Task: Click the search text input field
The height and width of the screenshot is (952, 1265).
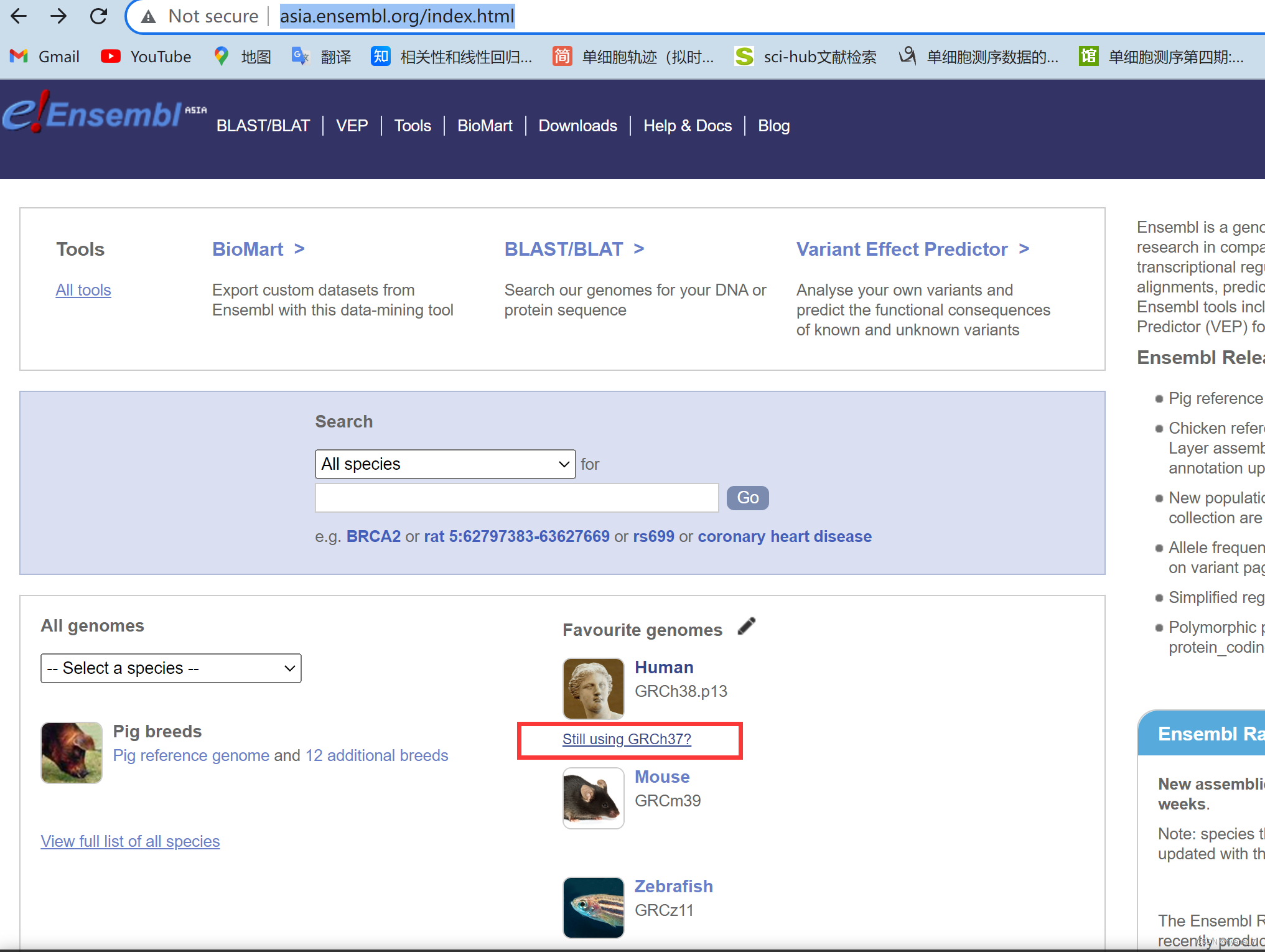Action: point(516,498)
